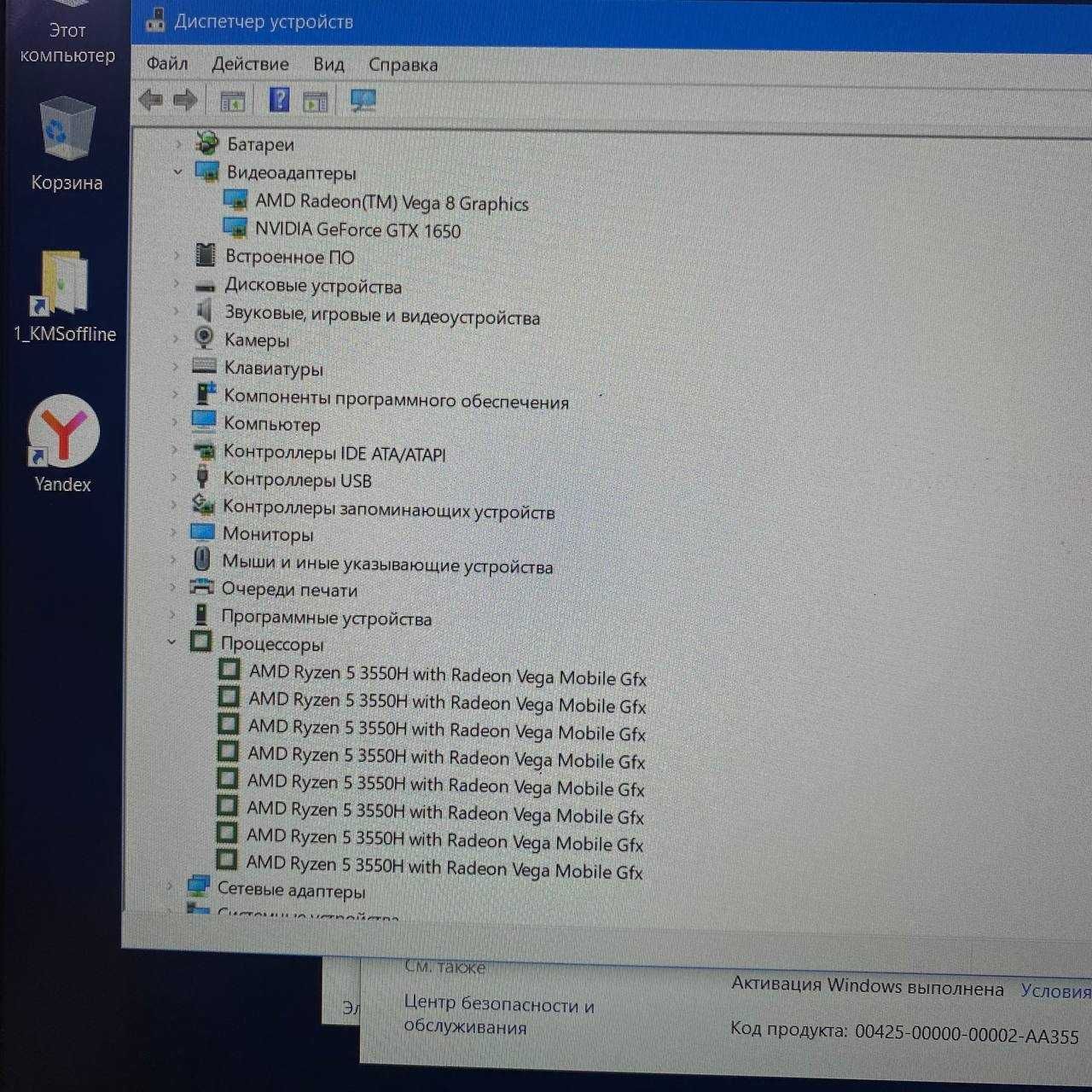The width and height of the screenshot is (1092, 1092).
Task: Open the Действие menu
Action: pos(250,64)
